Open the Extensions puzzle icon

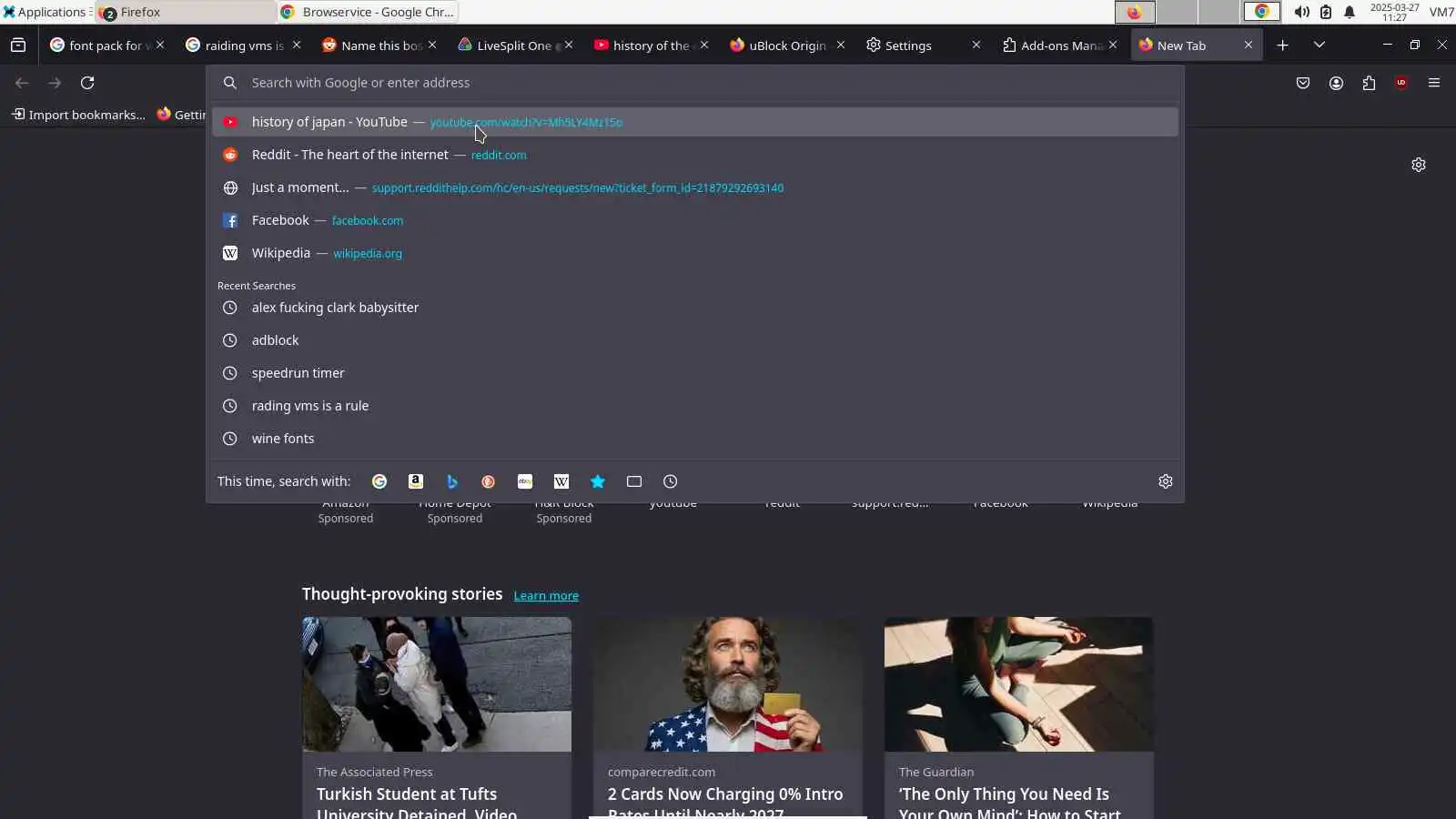click(1369, 83)
